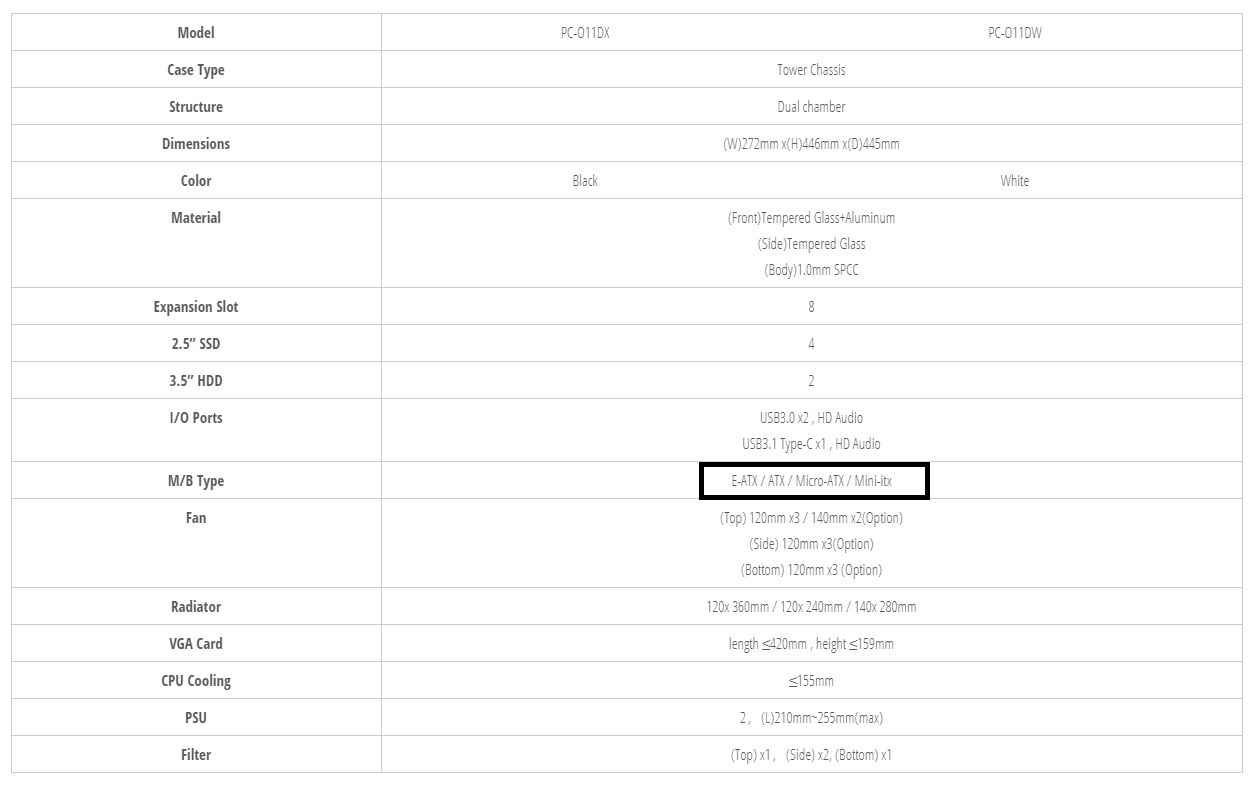Click the PC-O11DX model name
Screen dimensions: 1257x785
585,33
